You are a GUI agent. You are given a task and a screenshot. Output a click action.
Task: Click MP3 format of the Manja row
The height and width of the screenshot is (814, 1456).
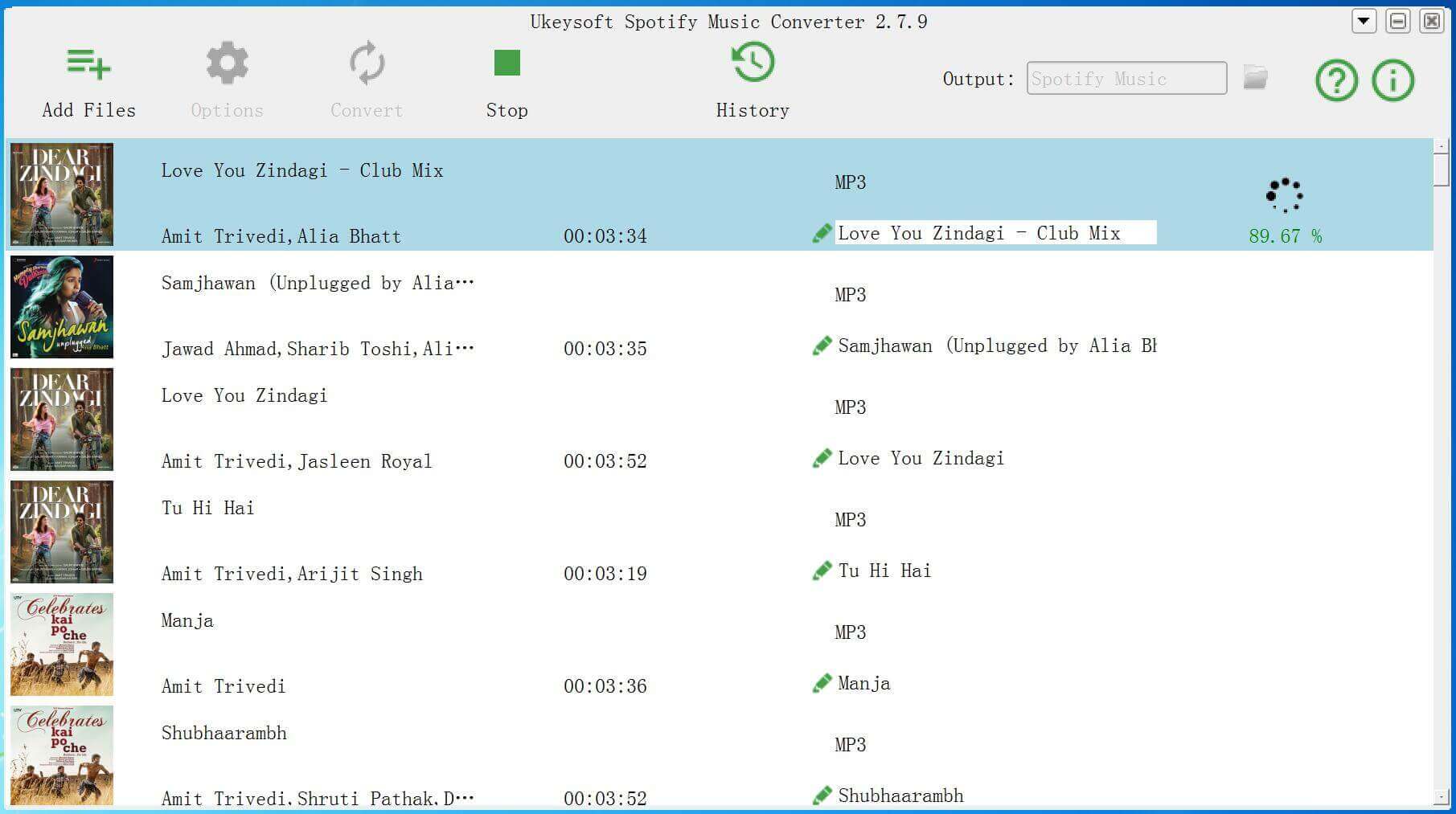click(850, 632)
